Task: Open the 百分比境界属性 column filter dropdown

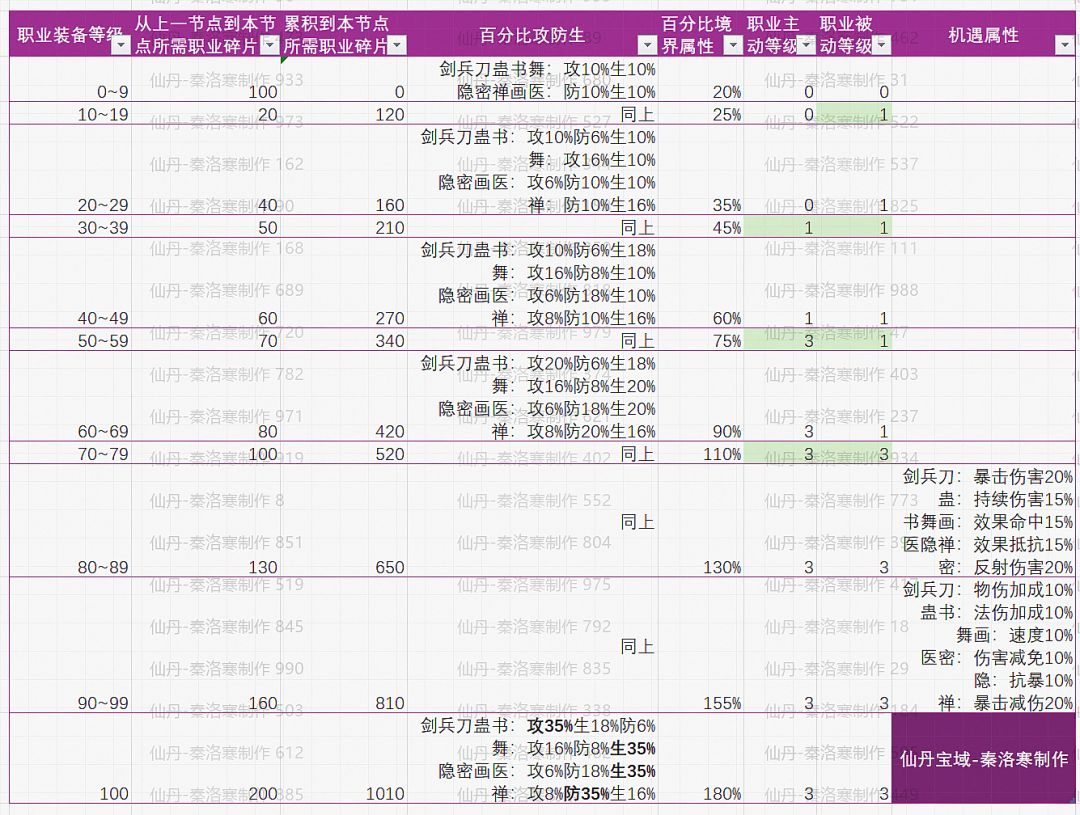Action: 734,45
